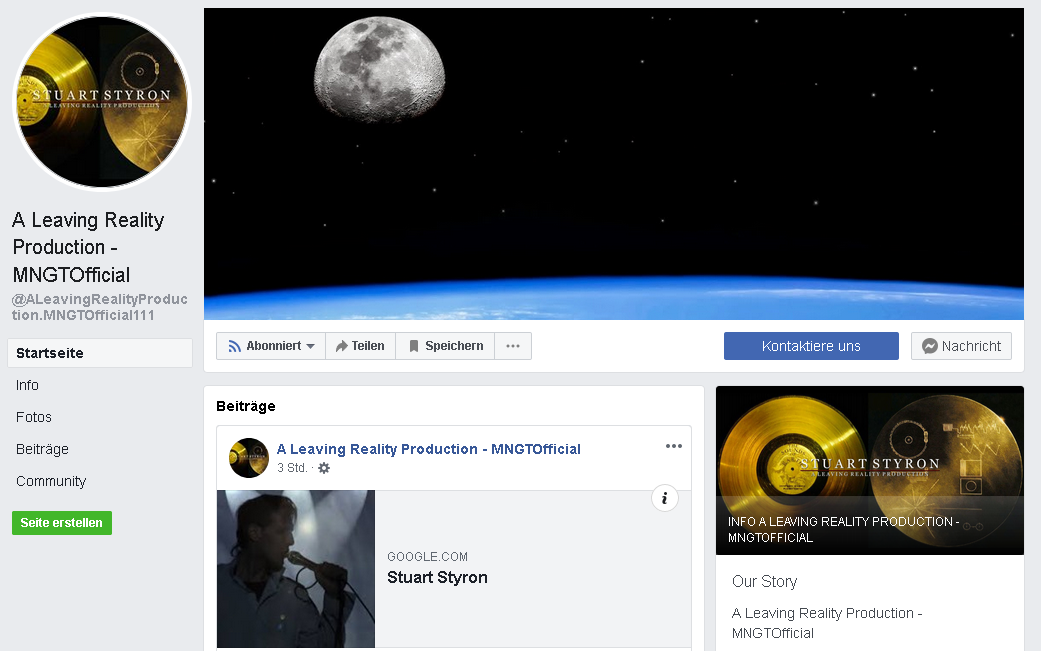This screenshot has height=651, width=1041.
Task: Click the page name link in the post
Action: point(429,449)
